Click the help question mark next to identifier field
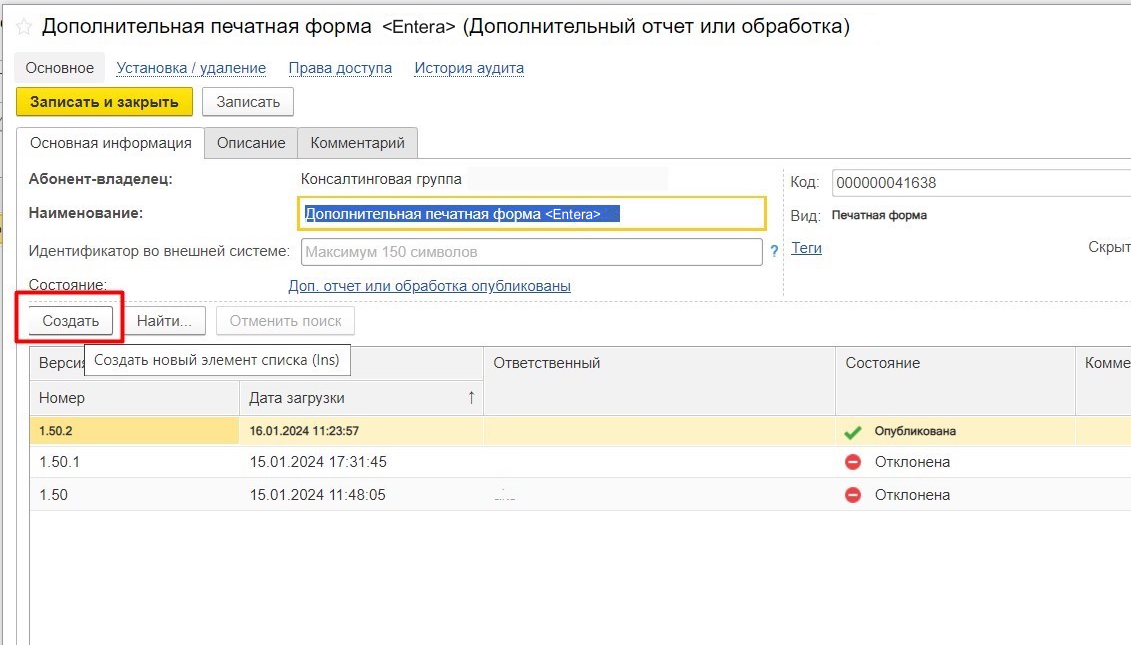The height and width of the screenshot is (645, 1131). pyautogui.click(x=774, y=251)
